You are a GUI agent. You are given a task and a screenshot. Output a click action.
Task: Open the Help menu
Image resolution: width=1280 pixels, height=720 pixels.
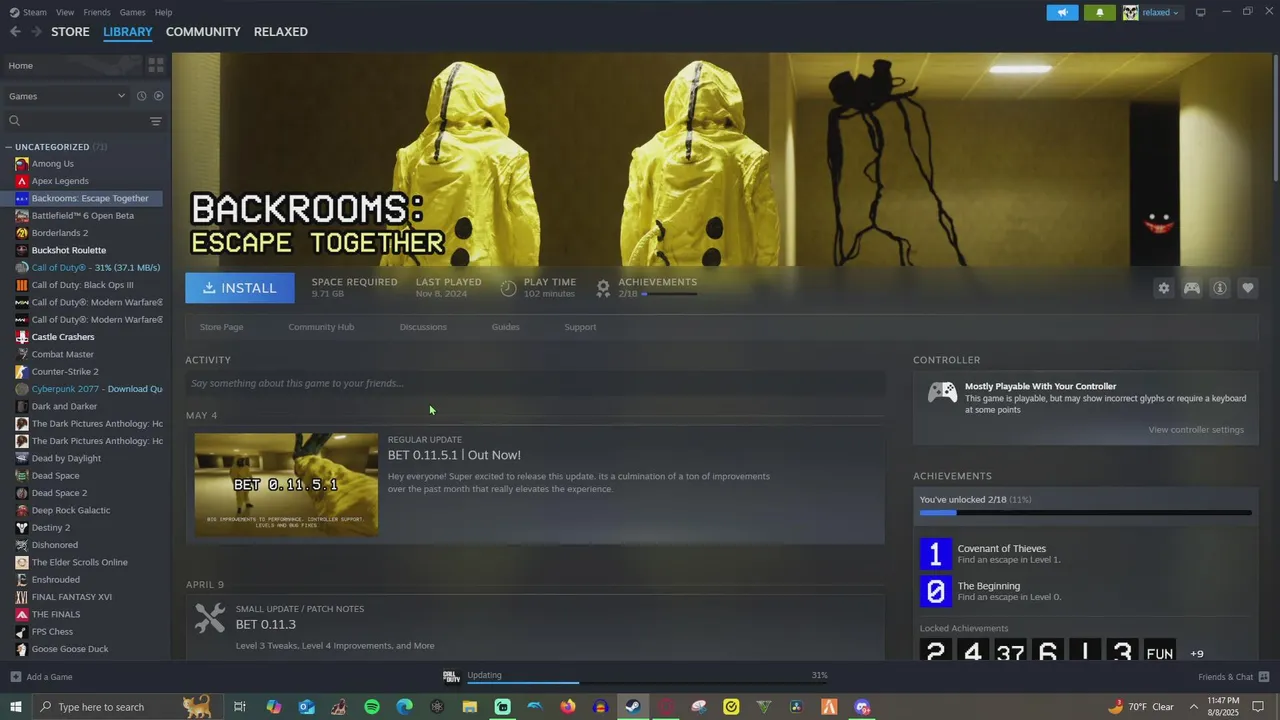pyautogui.click(x=163, y=12)
